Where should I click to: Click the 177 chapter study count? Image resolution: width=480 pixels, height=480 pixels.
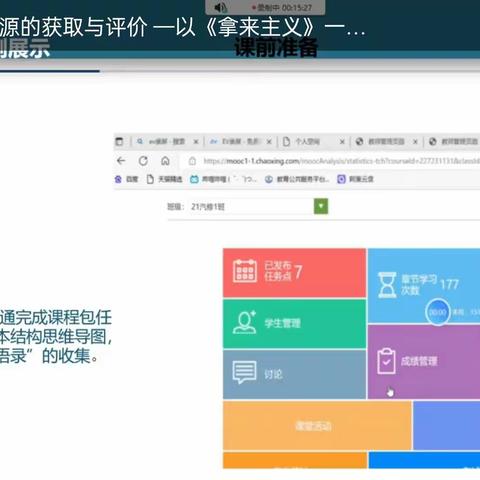[449, 284]
